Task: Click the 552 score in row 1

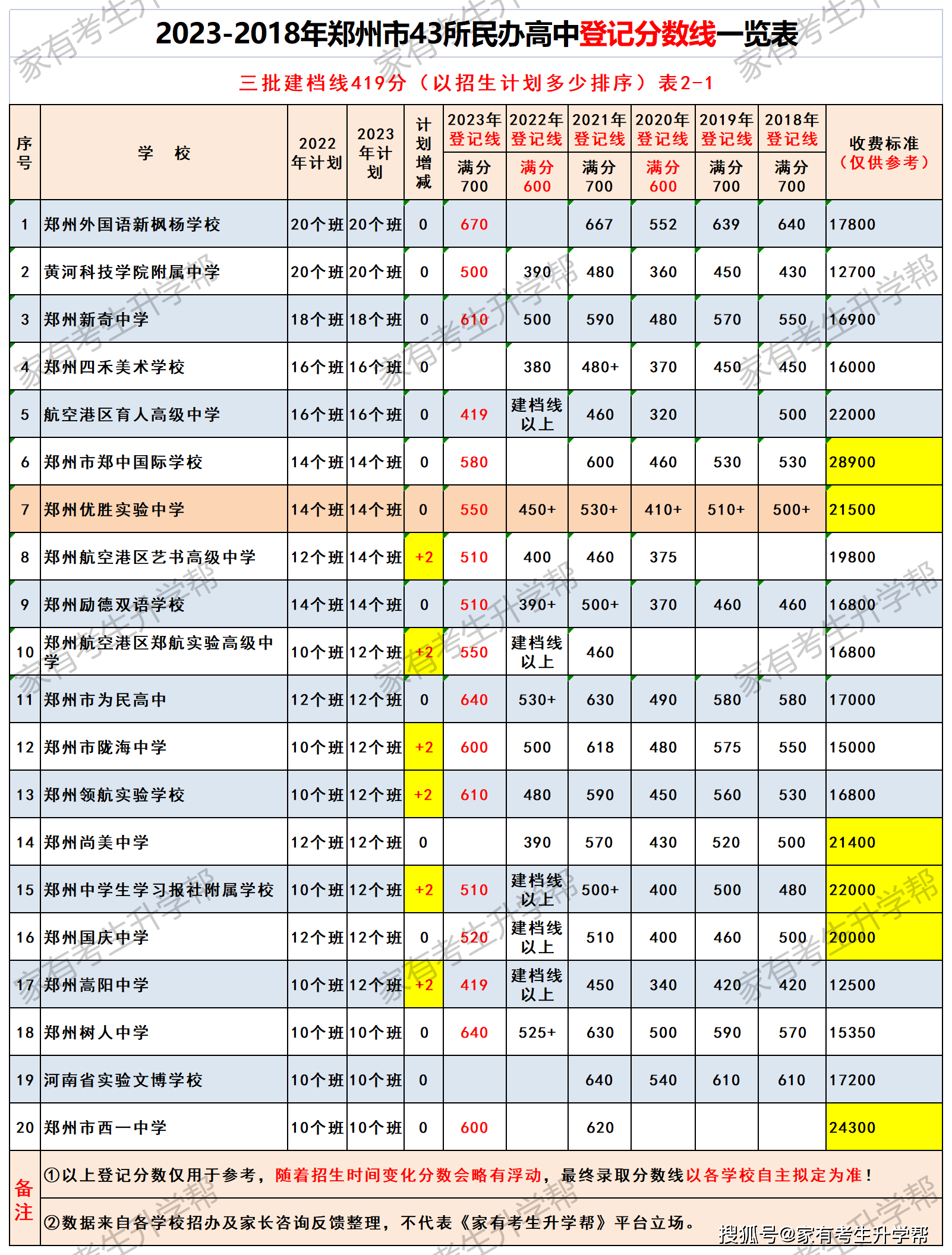Action: click(663, 225)
